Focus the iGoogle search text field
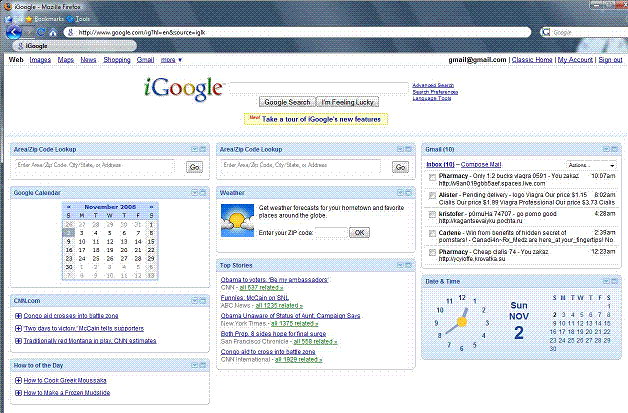 click(x=319, y=88)
